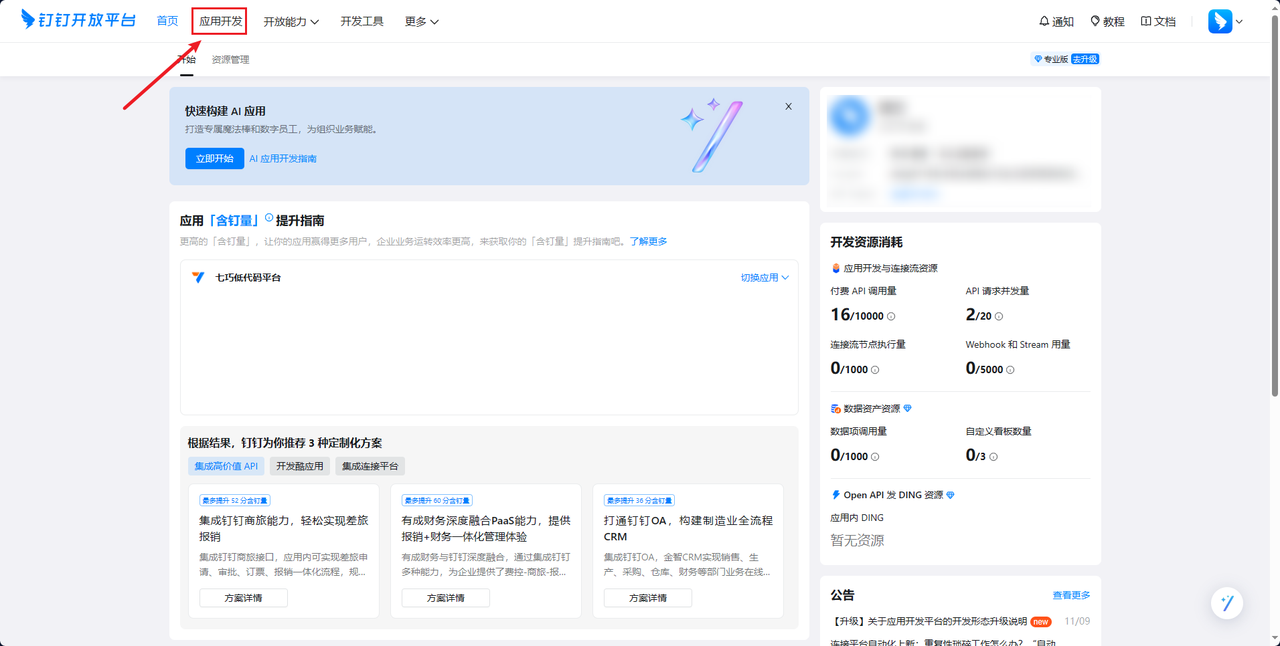Select the 集成连接平台 tab

pyautogui.click(x=370, y=466)
